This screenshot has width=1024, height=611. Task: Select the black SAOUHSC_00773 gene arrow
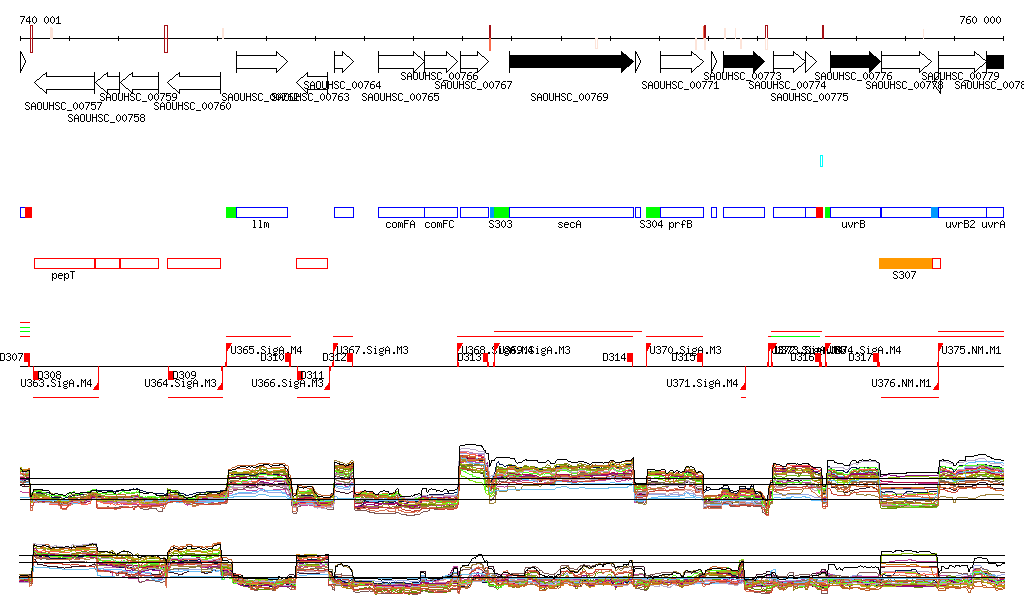(x=744, y=62)
